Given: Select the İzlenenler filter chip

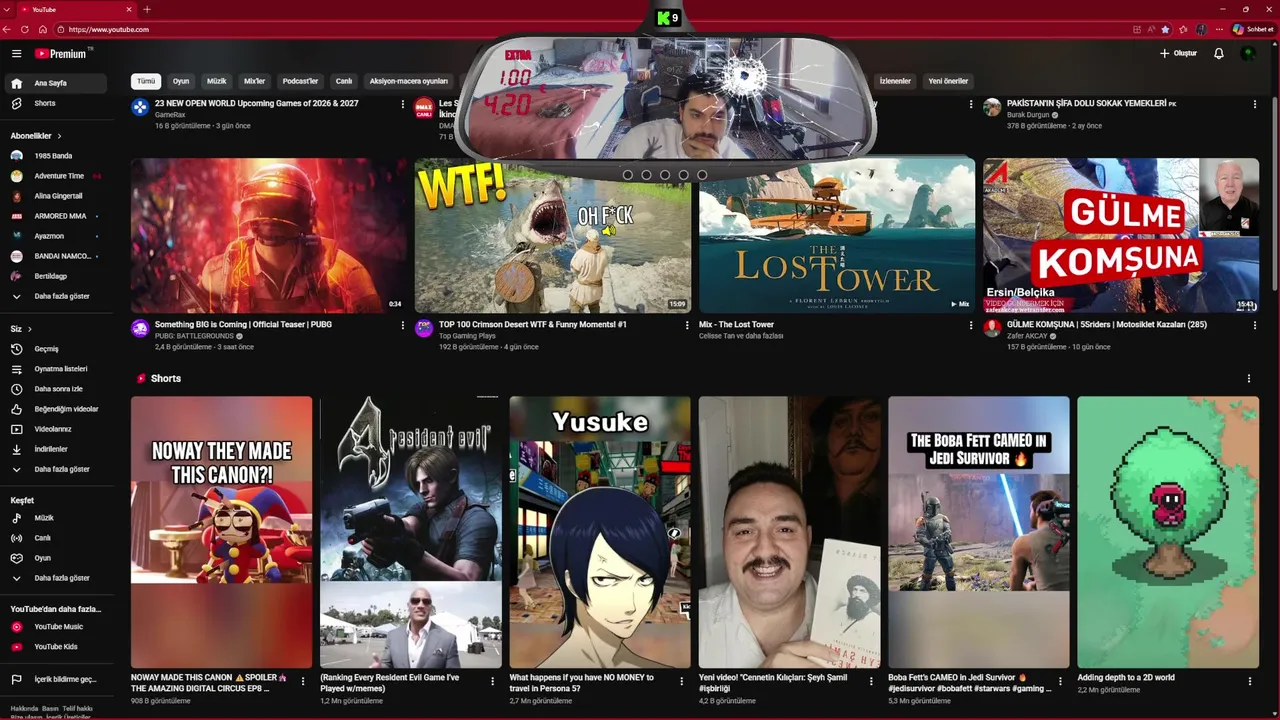Looking at the screenshot, I should (895, 81).
